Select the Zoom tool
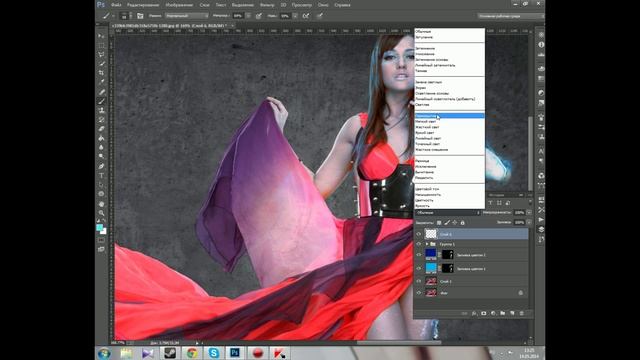Image resolution: width=640 pixels, height=360 pixels. 101,213
